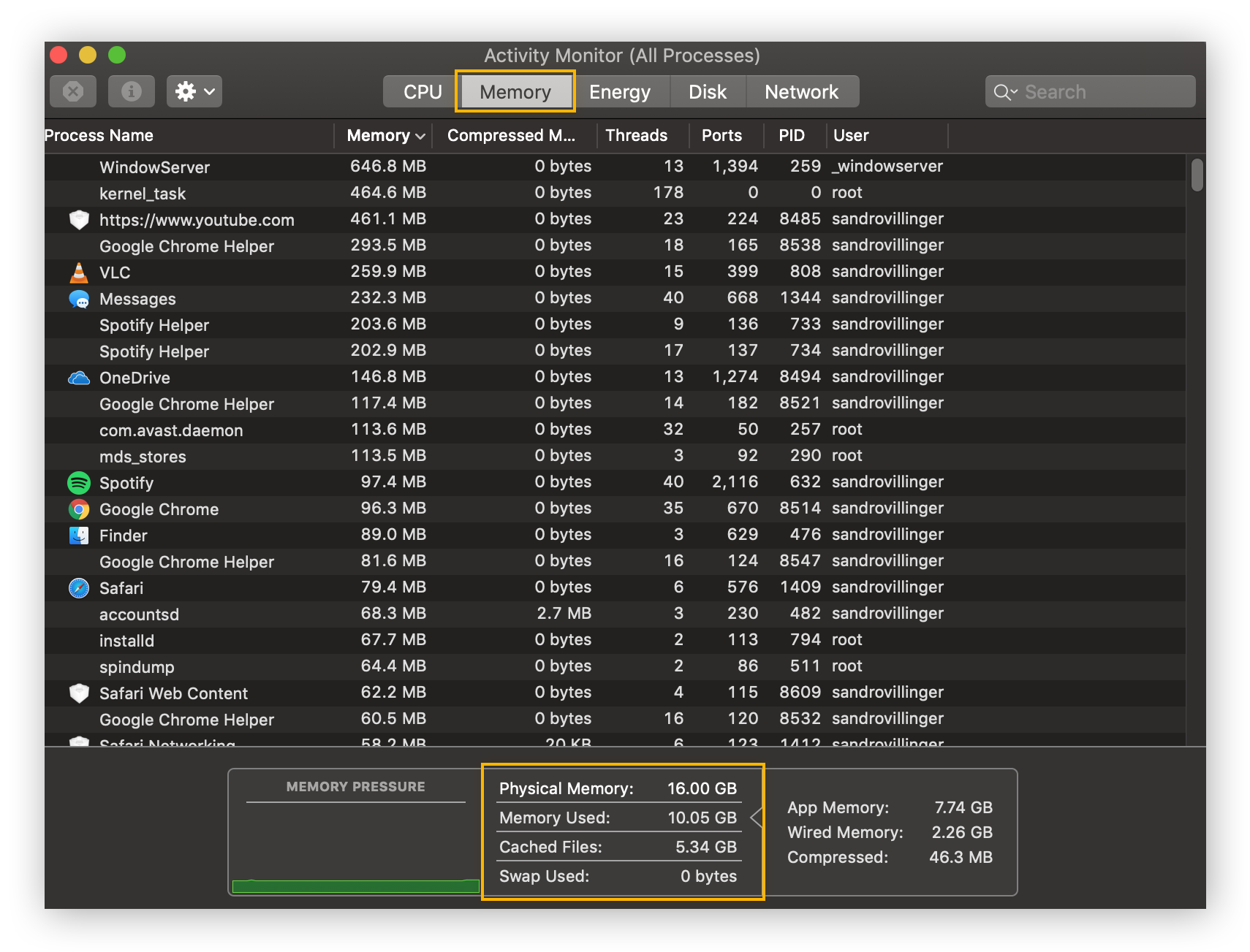Click the OneDrive cloud icon
The height and width of the screenshot is (952, 1250).
[x=80, y=377]
